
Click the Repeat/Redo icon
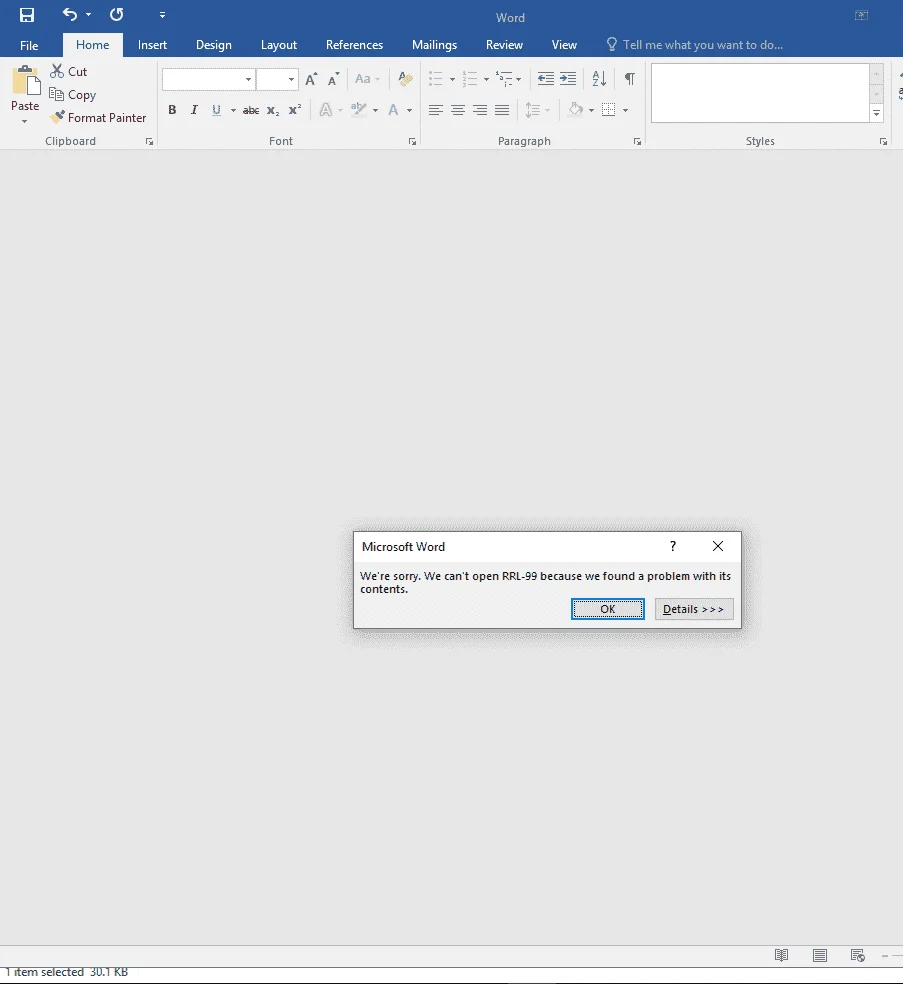click(117, 14)
